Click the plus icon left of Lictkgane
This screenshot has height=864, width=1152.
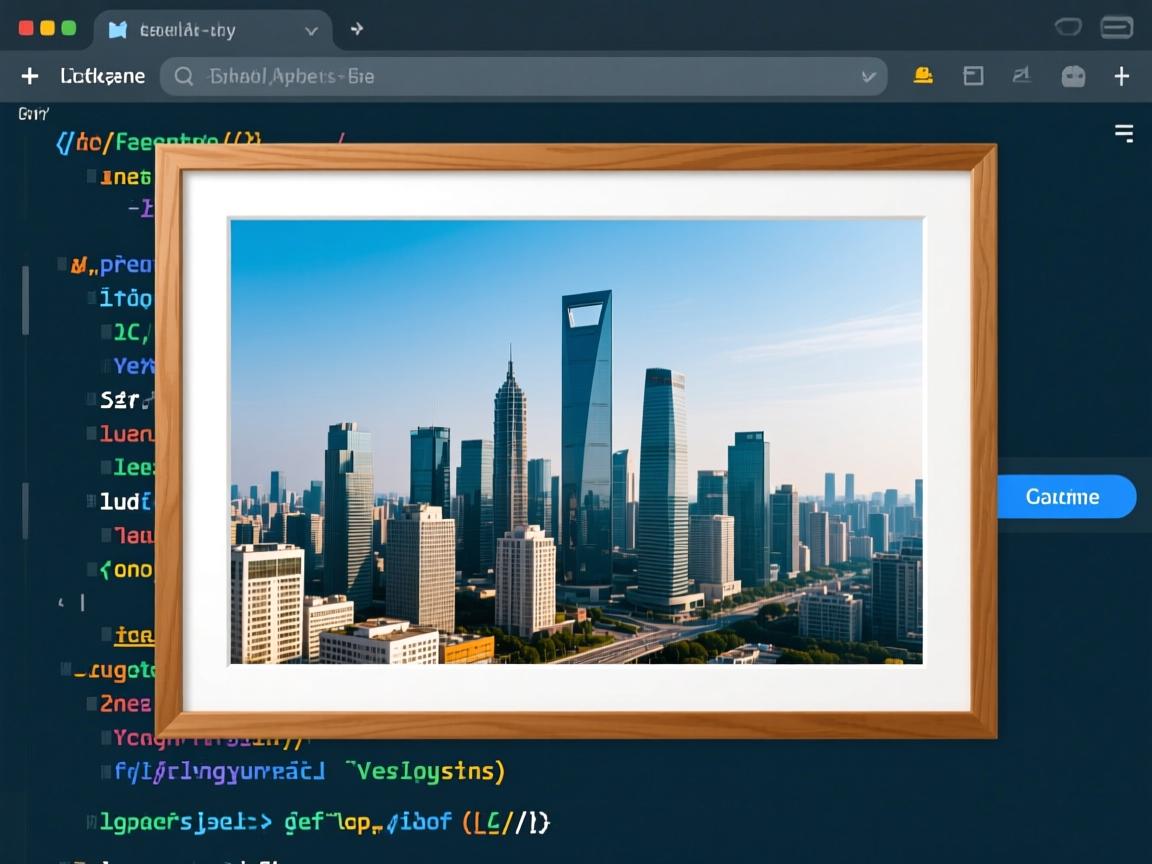pos(30,76)
